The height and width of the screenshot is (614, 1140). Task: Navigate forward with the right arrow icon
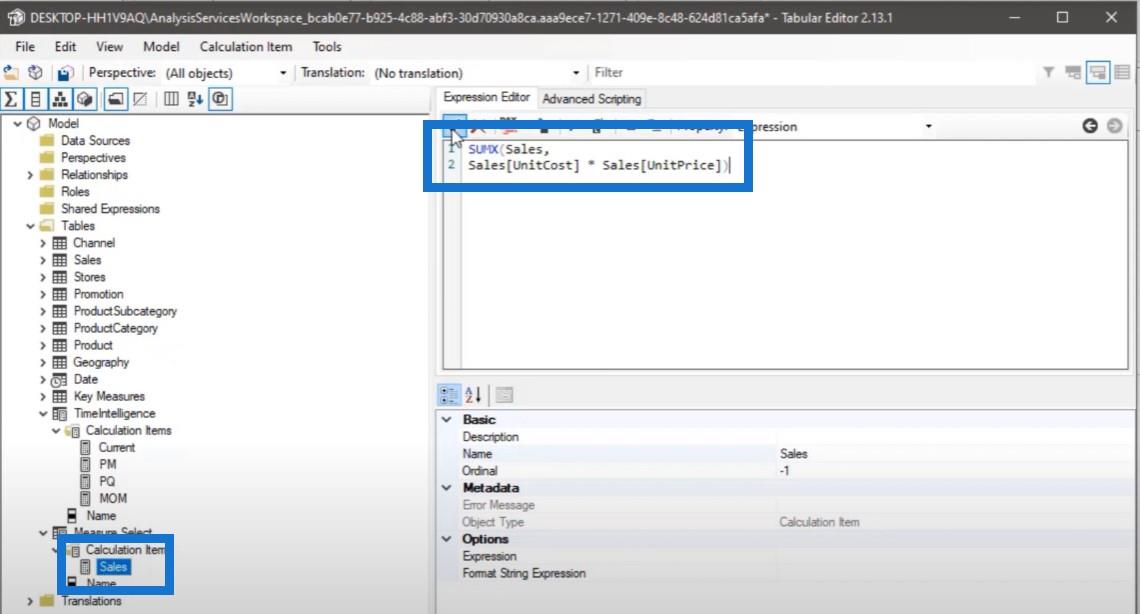pos(1114,126)
